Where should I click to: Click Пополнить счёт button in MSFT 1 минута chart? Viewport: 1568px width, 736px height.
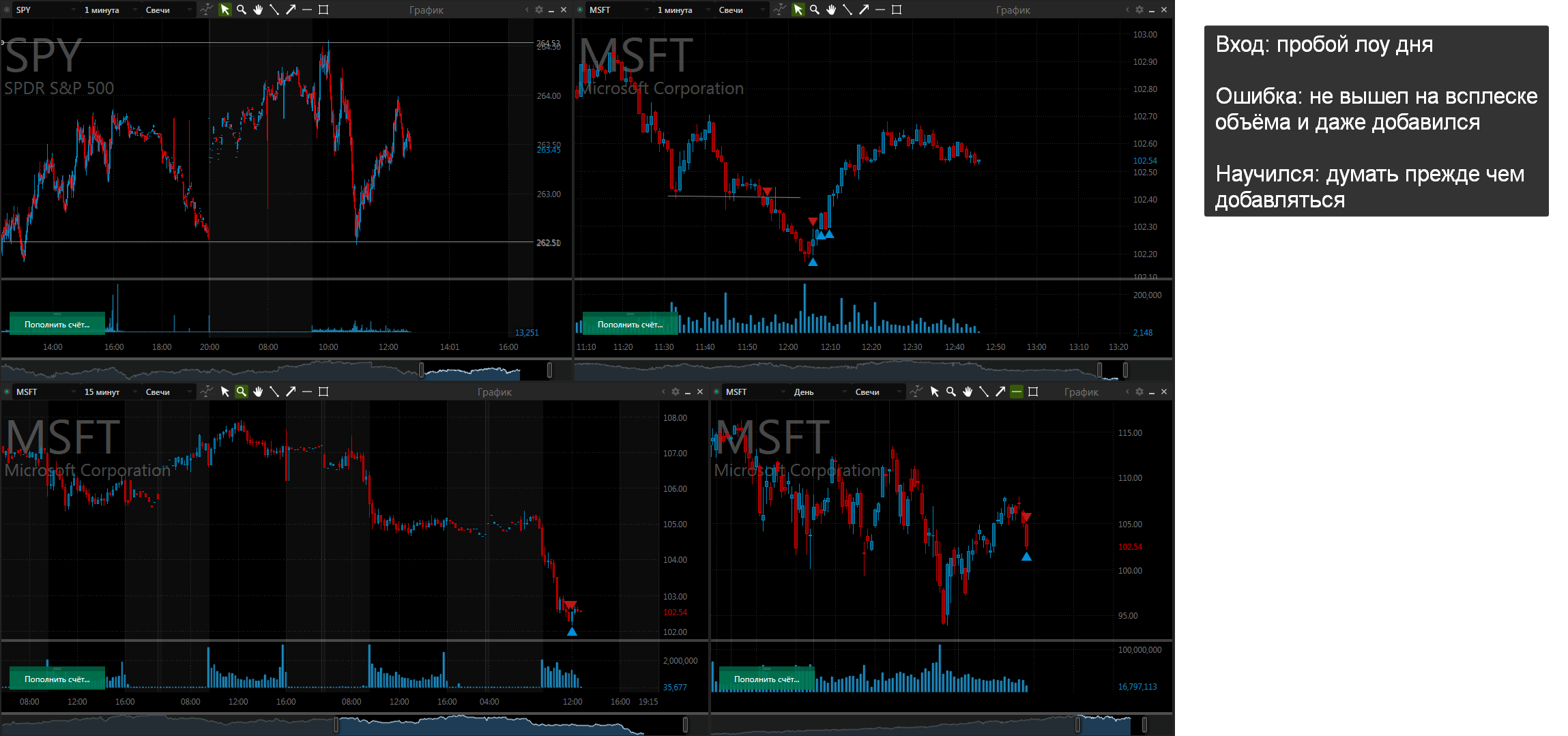[x=630, y=324]
